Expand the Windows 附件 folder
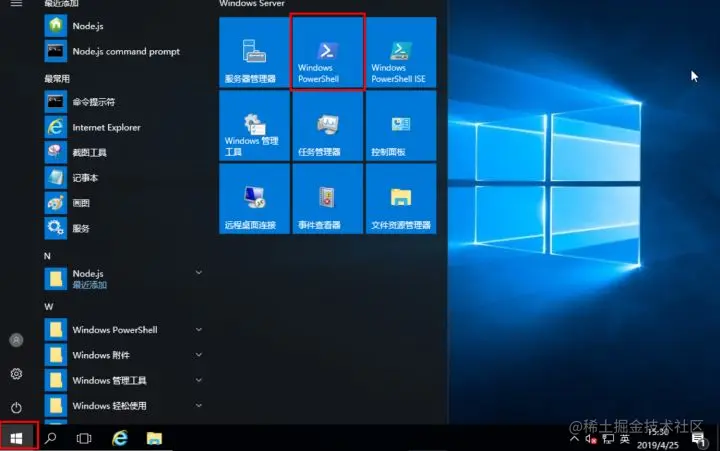The height and width of the screenshot is (451, 720). 124,355
